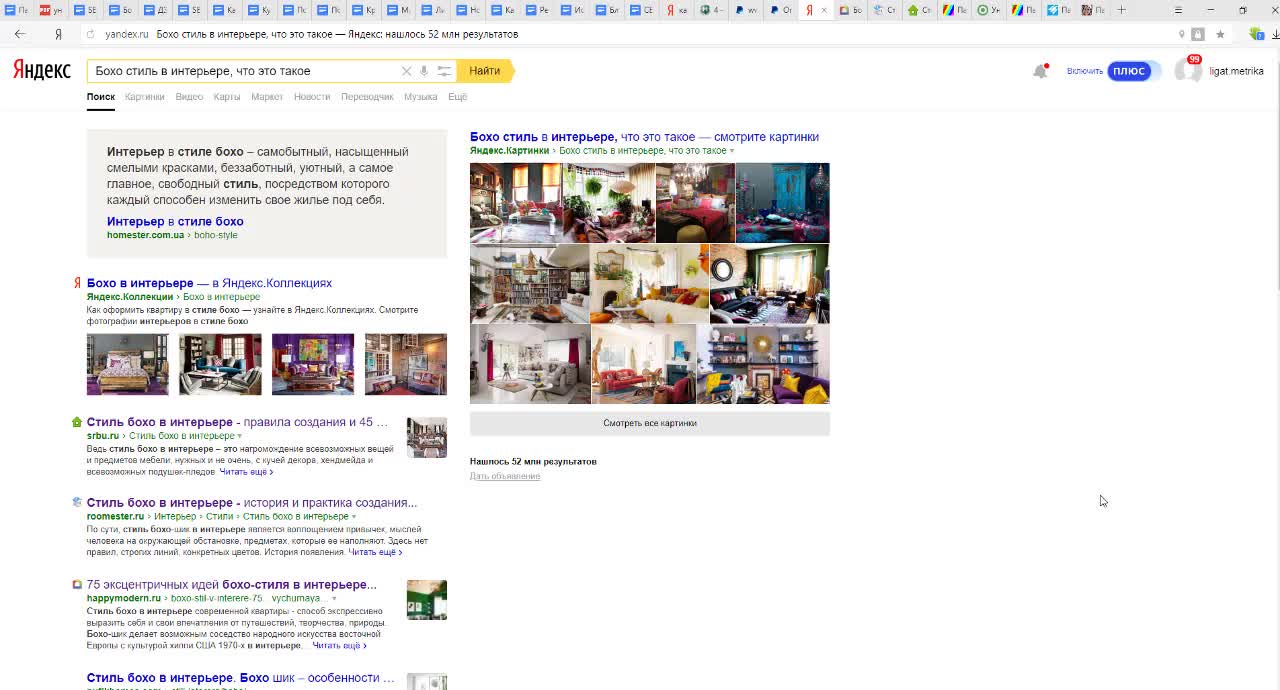The height and width of the screenshot is (690, 1280).
Task: Click the 'Дать объявление' link
Action: 505,476
